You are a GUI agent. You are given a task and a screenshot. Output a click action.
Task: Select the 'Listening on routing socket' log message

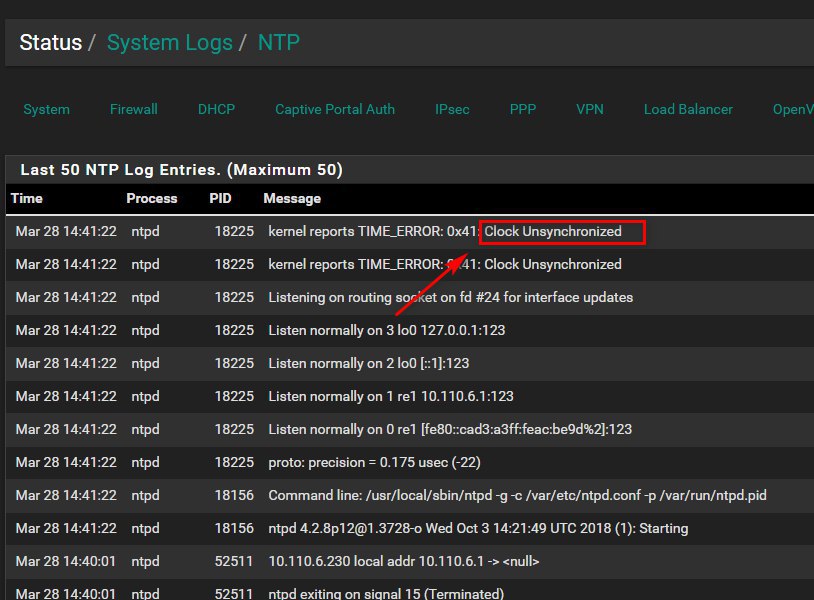pos(451,297)
